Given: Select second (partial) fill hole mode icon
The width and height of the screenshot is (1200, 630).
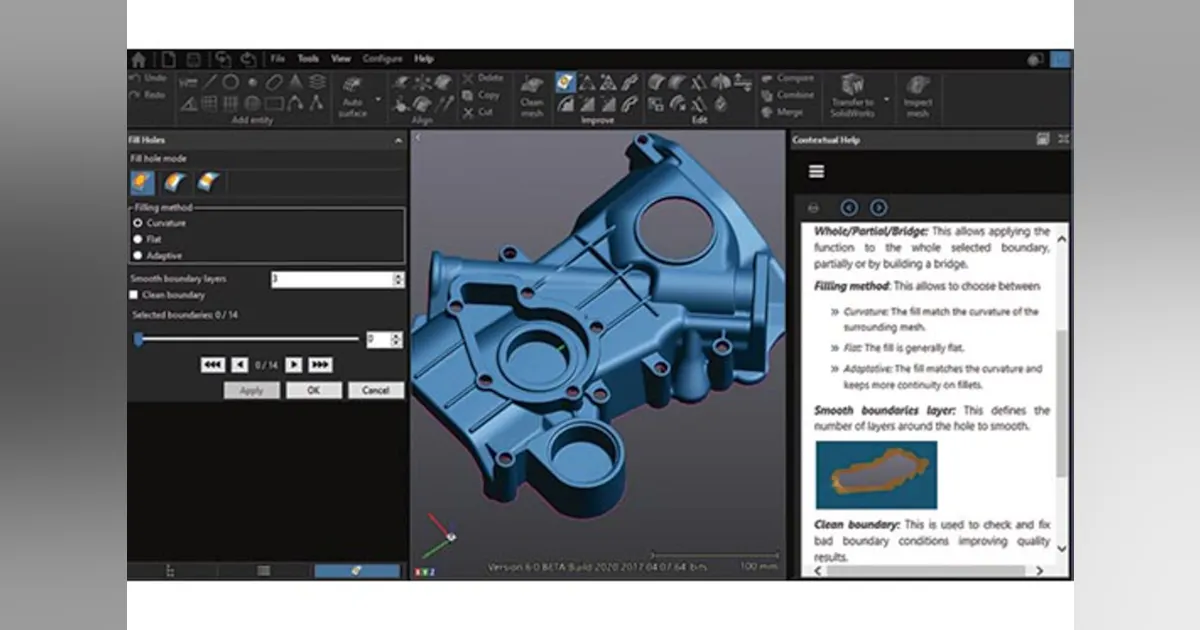Looking at the screenshot, I should (176, 181).
